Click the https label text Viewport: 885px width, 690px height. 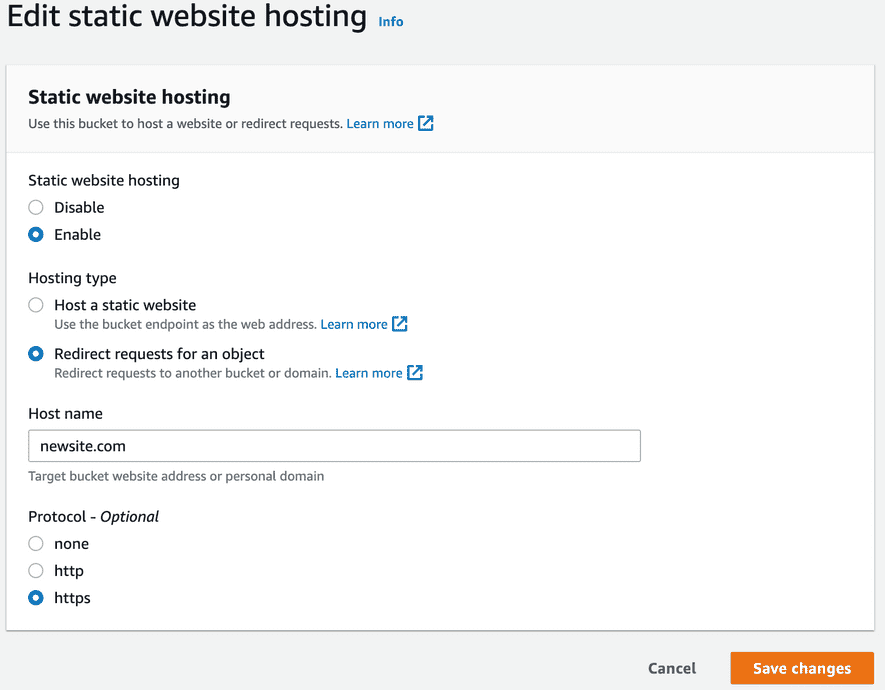[x=72, y=598]
